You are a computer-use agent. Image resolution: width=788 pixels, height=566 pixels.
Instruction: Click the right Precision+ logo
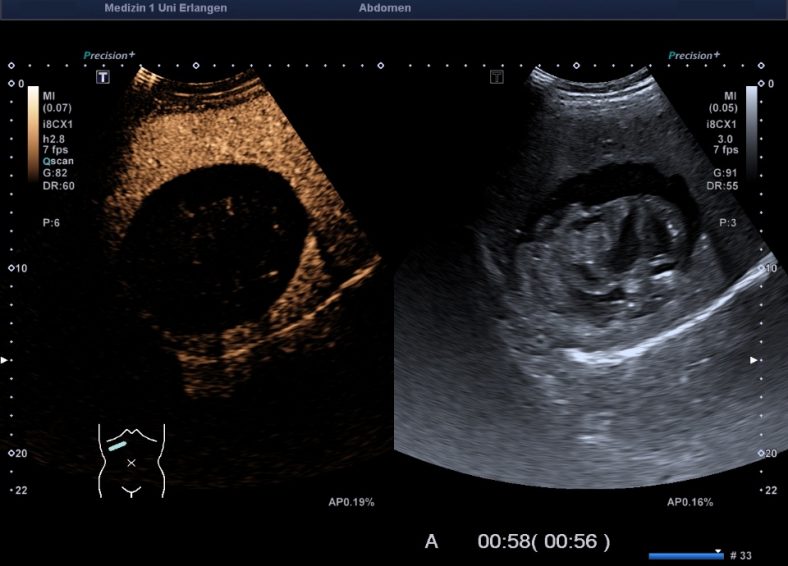click(694, 56)
